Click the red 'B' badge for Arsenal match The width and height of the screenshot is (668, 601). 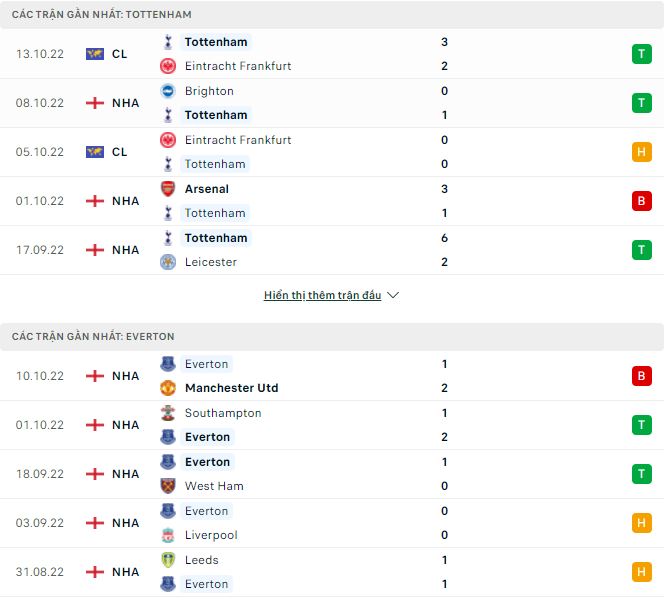click(x=640, y=201)
